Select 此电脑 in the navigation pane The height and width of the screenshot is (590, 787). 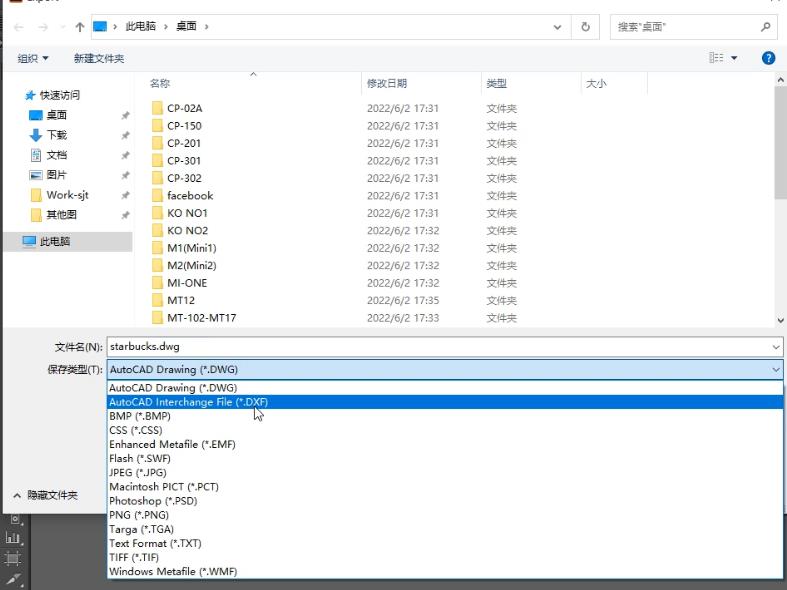tap(54, 242)
